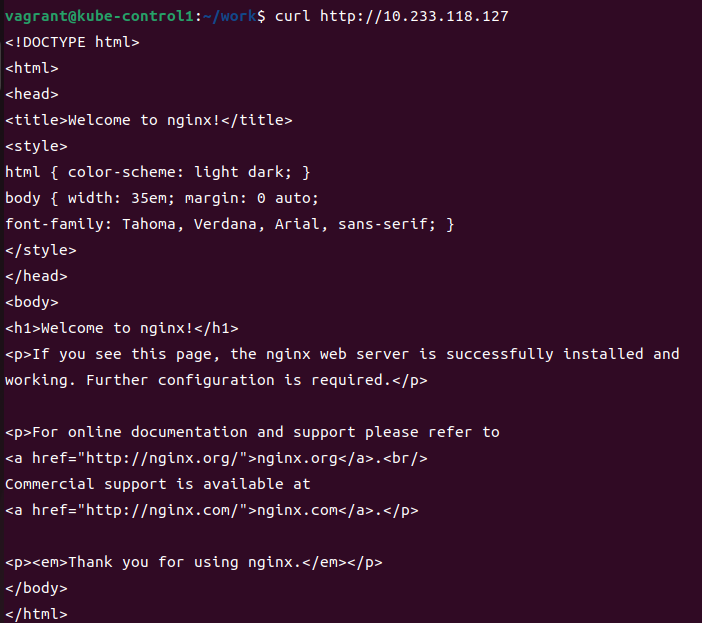The height and width of the screenshot is (623, 702).
Task: Click the font-family Tahoma, Verdana line
Action: tap(230, 224)
